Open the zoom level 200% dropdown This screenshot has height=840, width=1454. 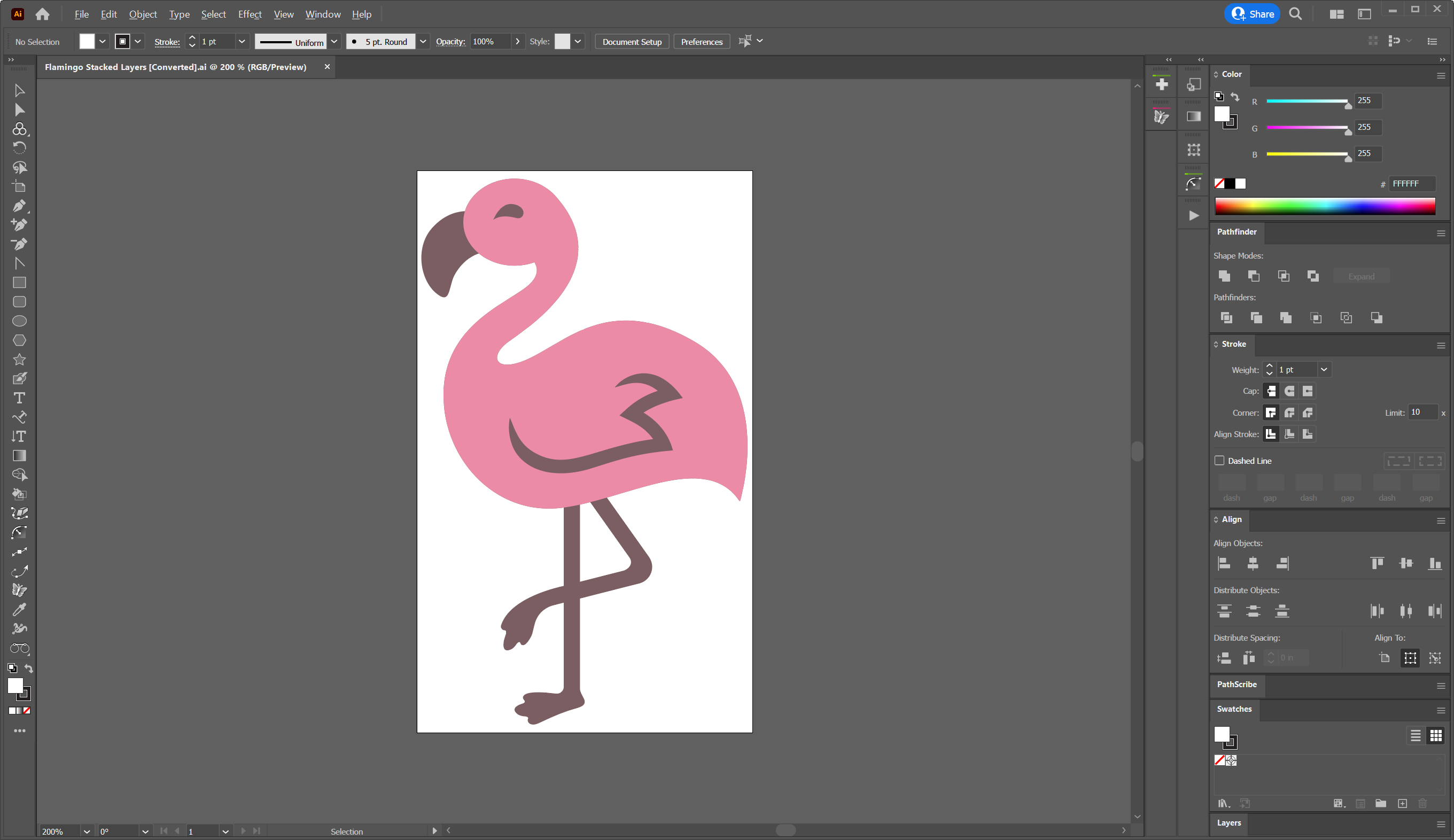point(87,831)
